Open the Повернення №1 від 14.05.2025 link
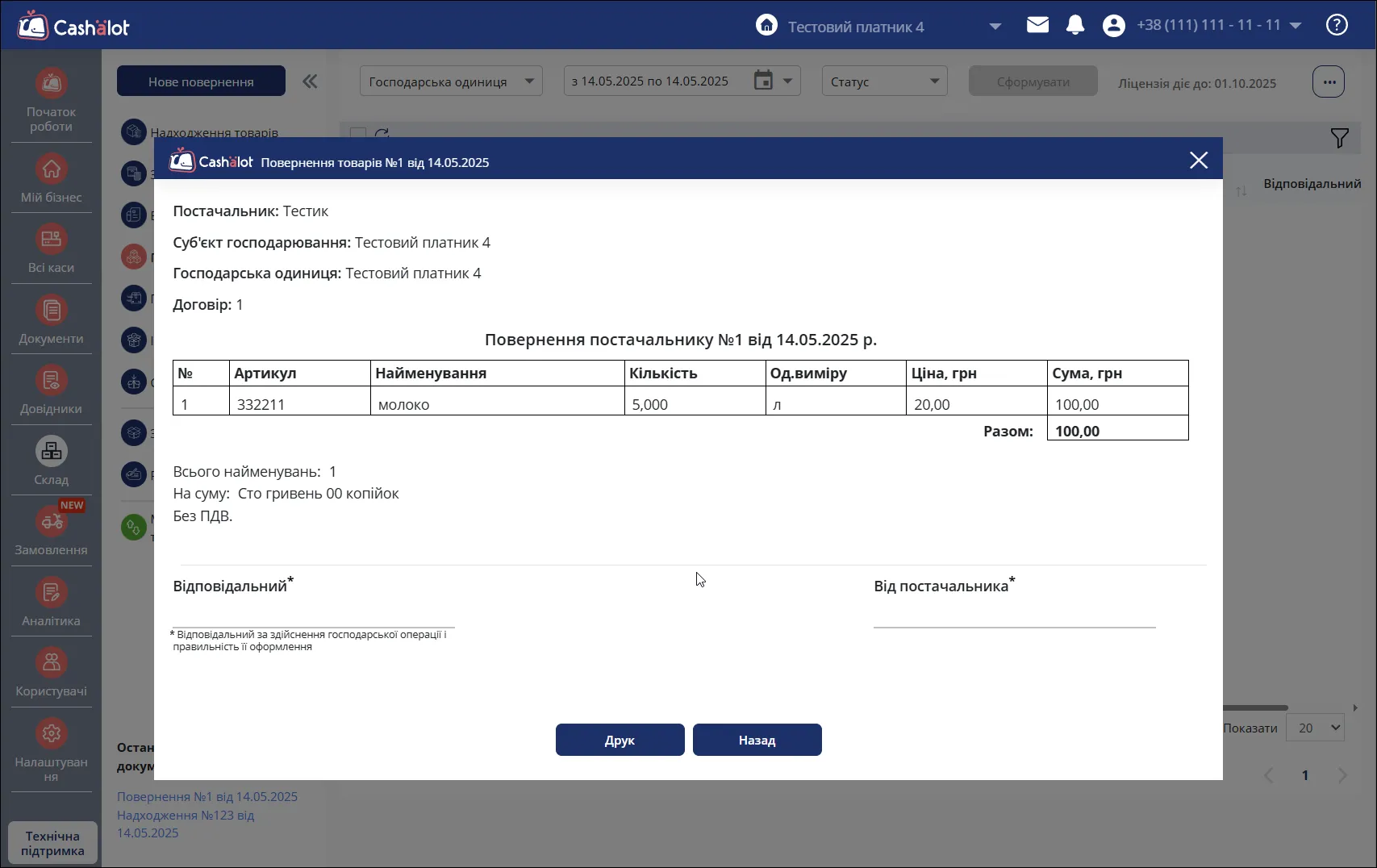Image resolution: width=1377 pixels, height=868 pixels. pyautogui.click(x=207, y=796)
